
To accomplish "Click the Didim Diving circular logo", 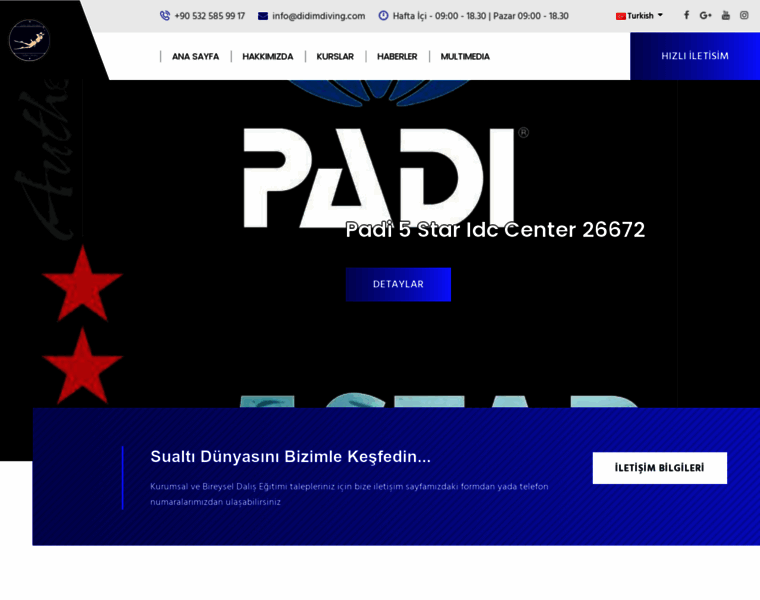I will (29, 40).
